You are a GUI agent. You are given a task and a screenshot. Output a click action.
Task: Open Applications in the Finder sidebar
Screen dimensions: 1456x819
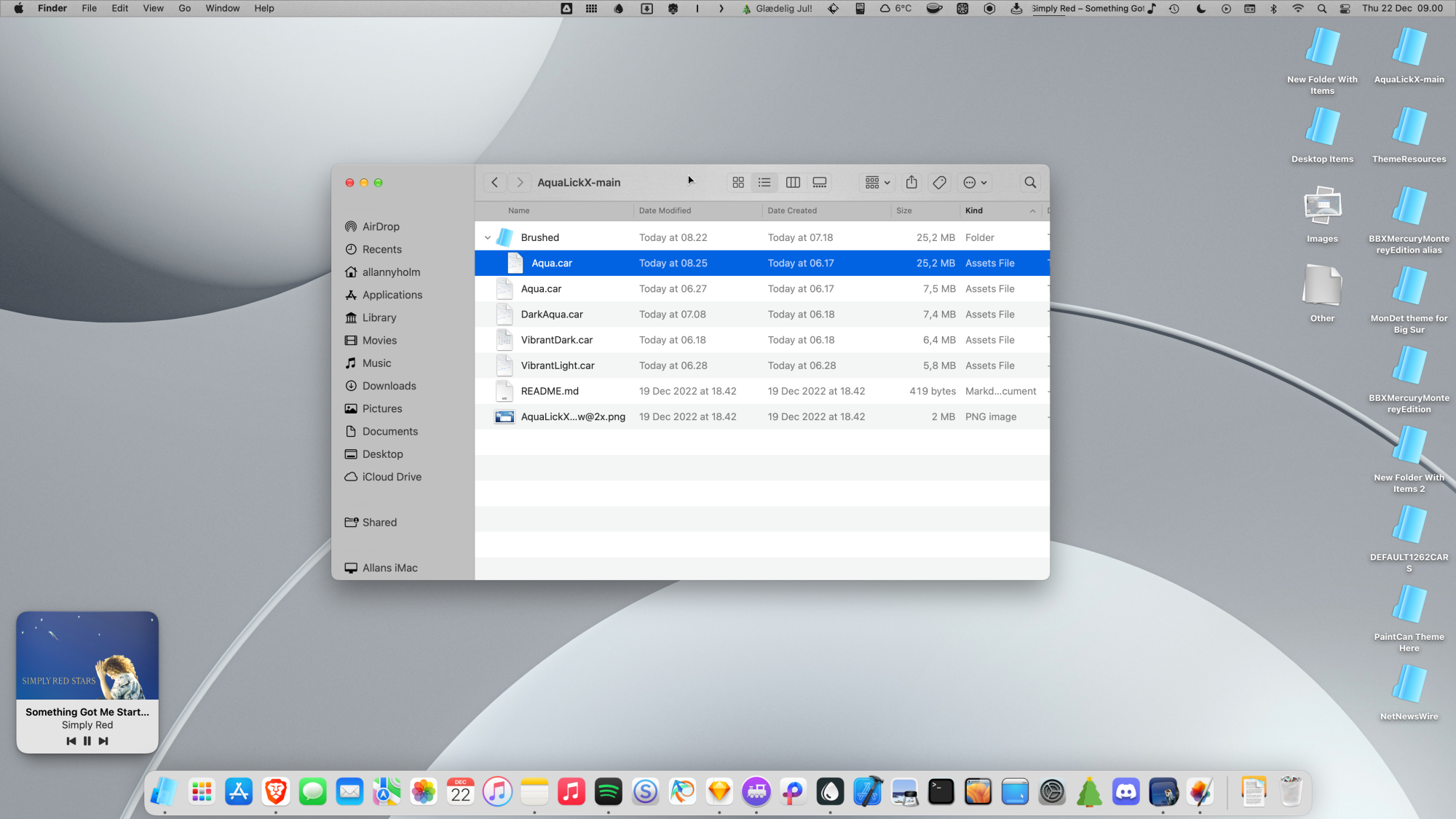pyautogui.click(x=383, y=295)
